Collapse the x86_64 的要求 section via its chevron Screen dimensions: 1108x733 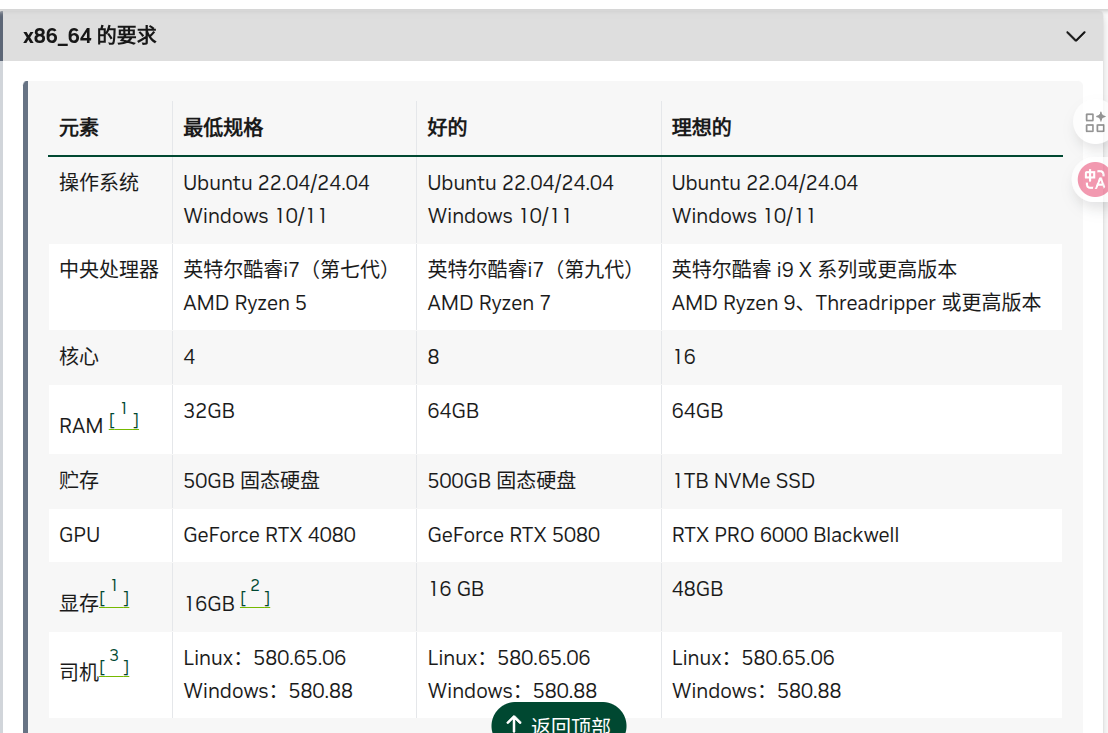point(1075,35)
